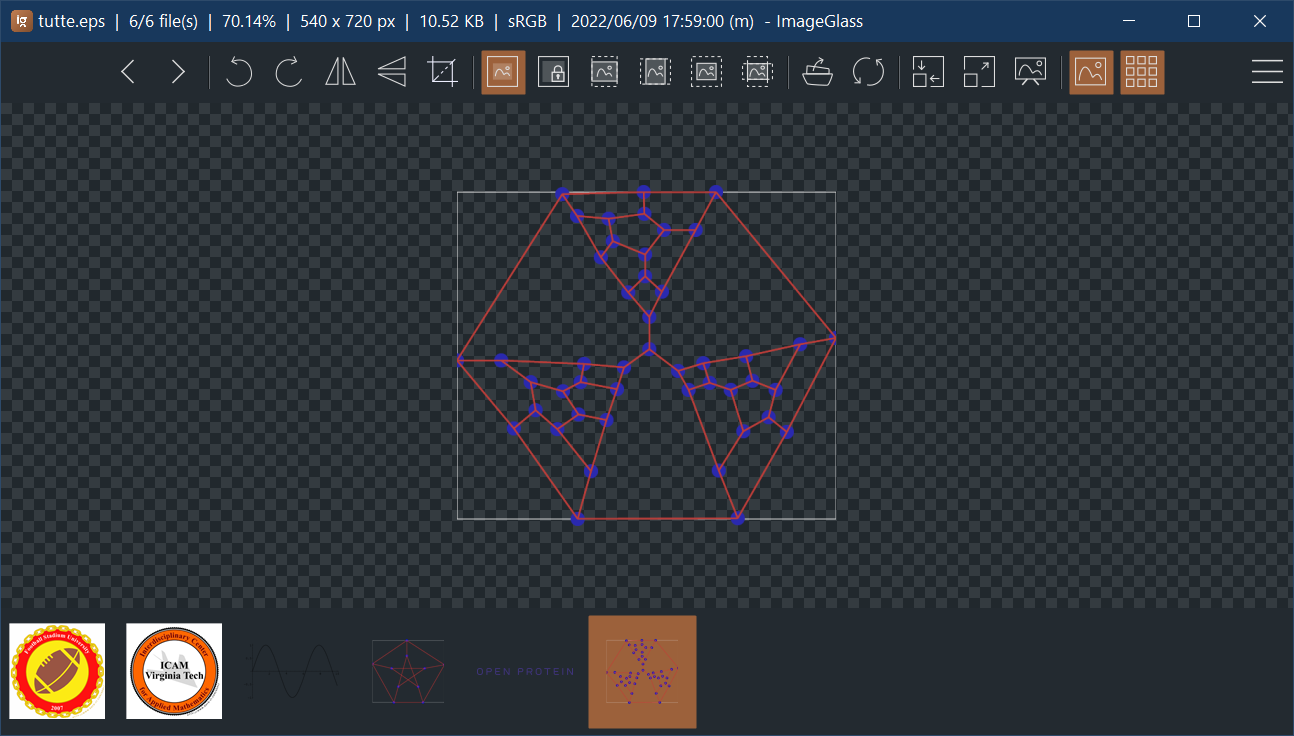Enter full screen mode
Image resolution: width=1294 pixels, height=736 pixels.
pos(979,72)
